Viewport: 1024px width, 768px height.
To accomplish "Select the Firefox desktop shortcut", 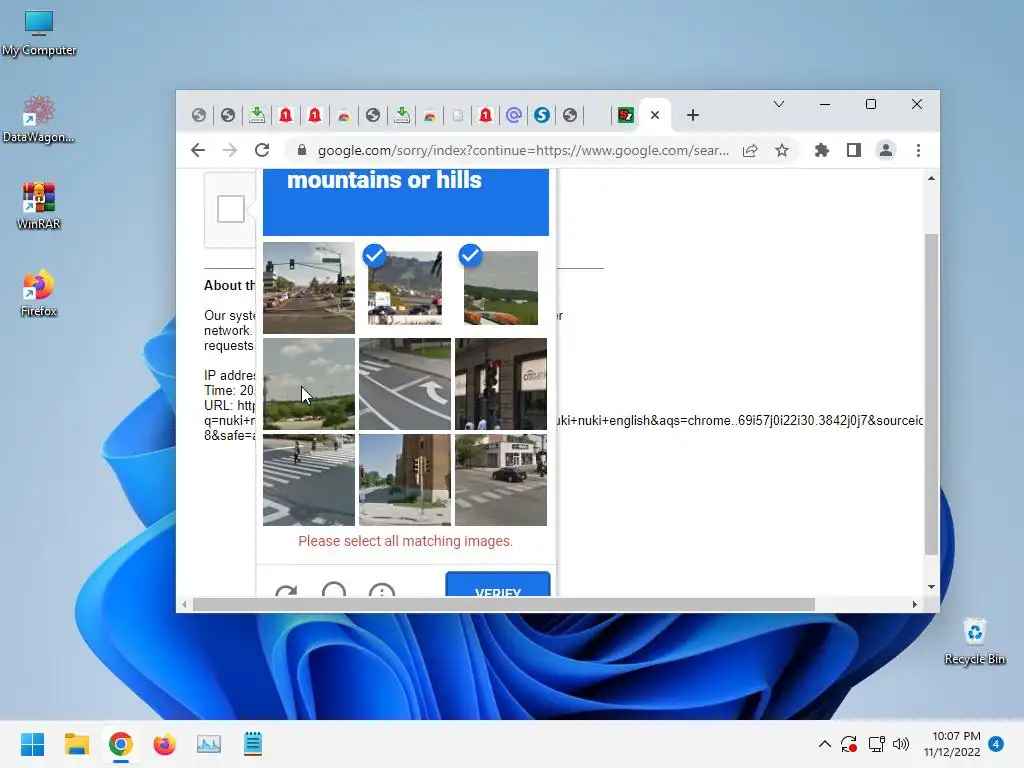I will (x=39, y=293).
